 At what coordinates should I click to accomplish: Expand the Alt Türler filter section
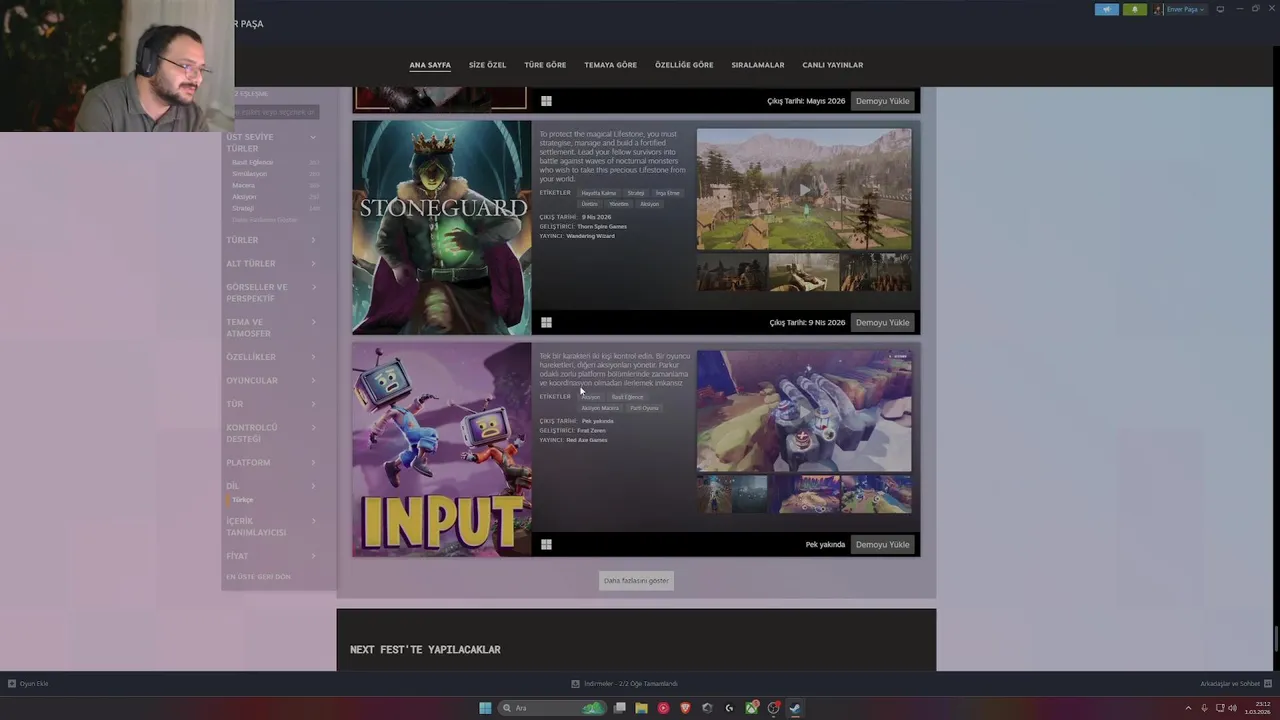271,263
